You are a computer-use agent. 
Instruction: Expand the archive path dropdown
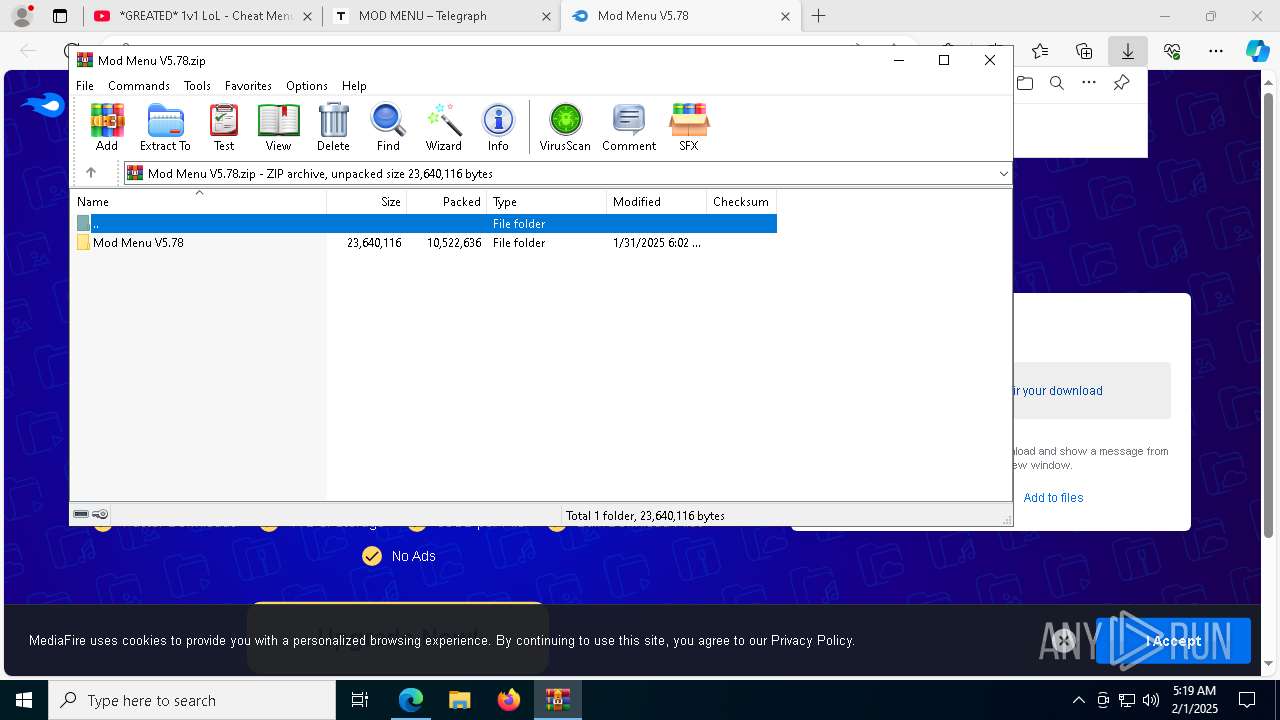tap(1003, 174)
